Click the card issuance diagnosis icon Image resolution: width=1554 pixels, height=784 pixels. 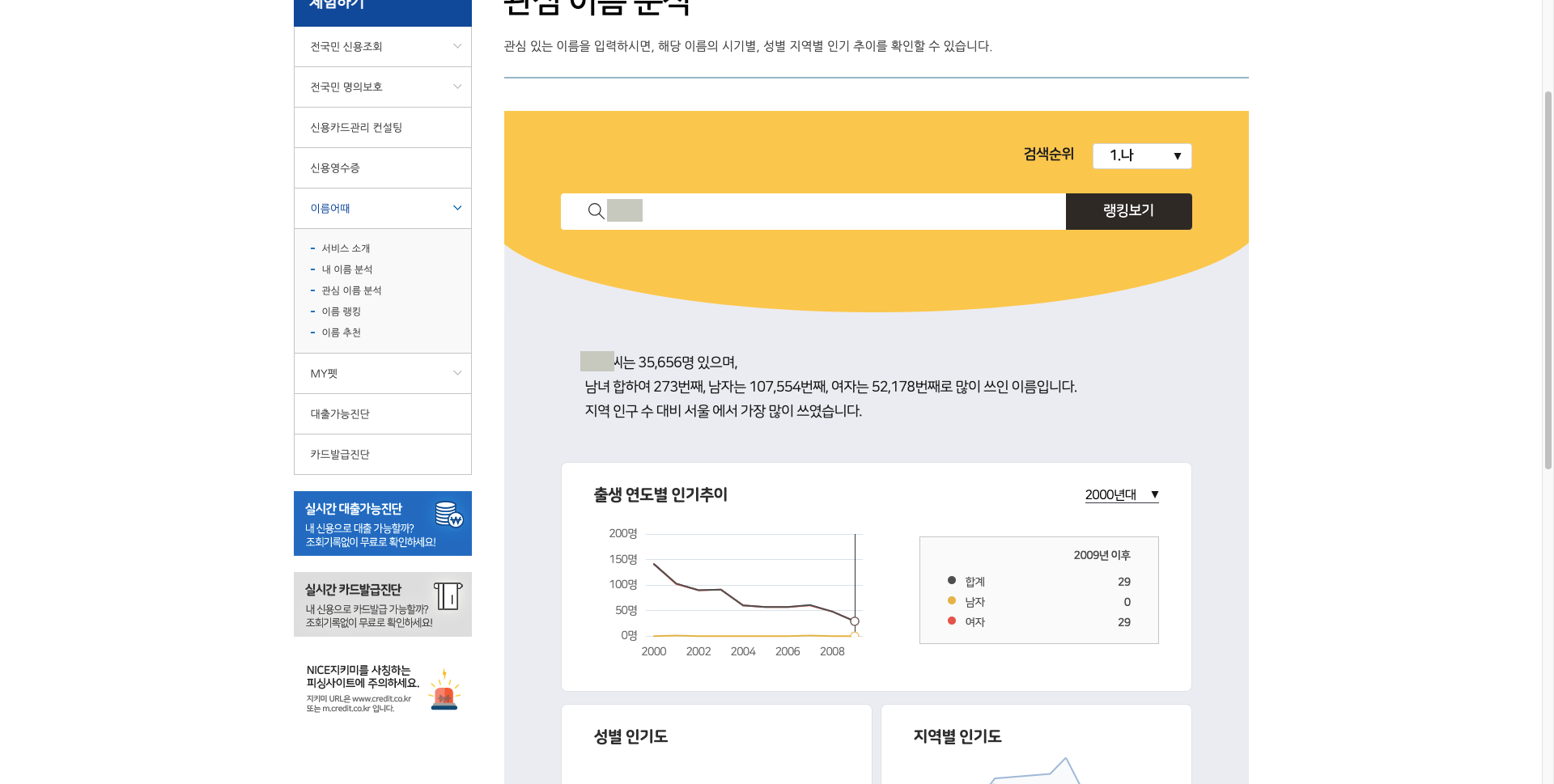[x=448, y=595]
